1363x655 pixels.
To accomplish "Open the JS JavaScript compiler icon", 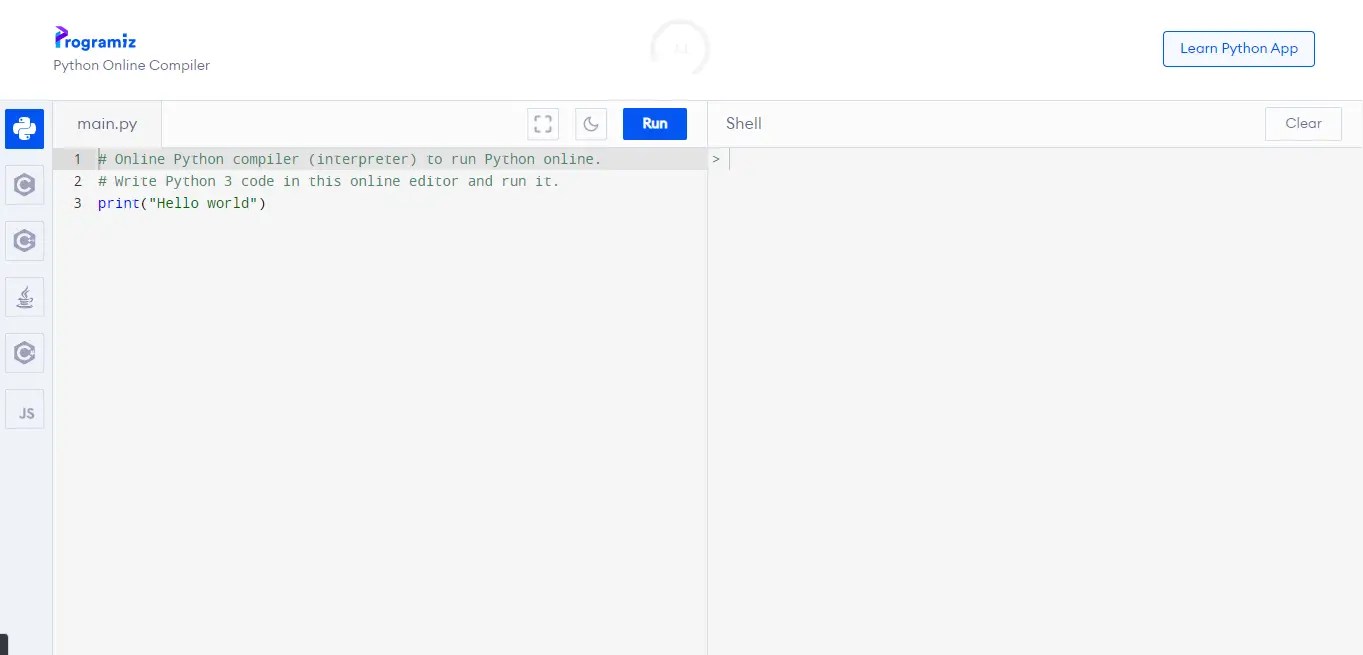I will (25, 409).
